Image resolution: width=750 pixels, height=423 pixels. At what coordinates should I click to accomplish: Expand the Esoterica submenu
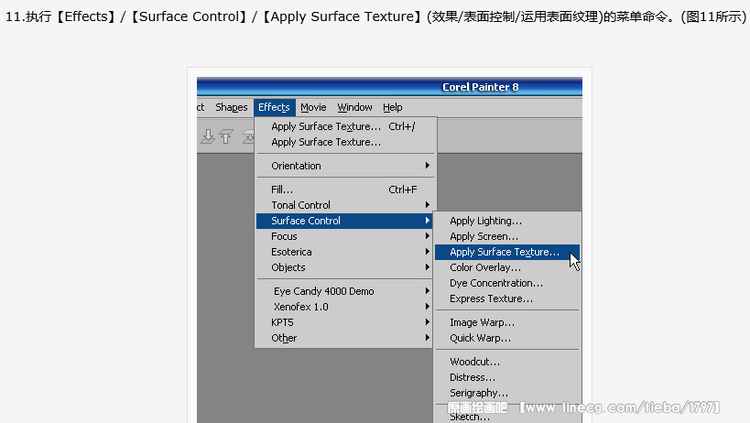point(345,252)
